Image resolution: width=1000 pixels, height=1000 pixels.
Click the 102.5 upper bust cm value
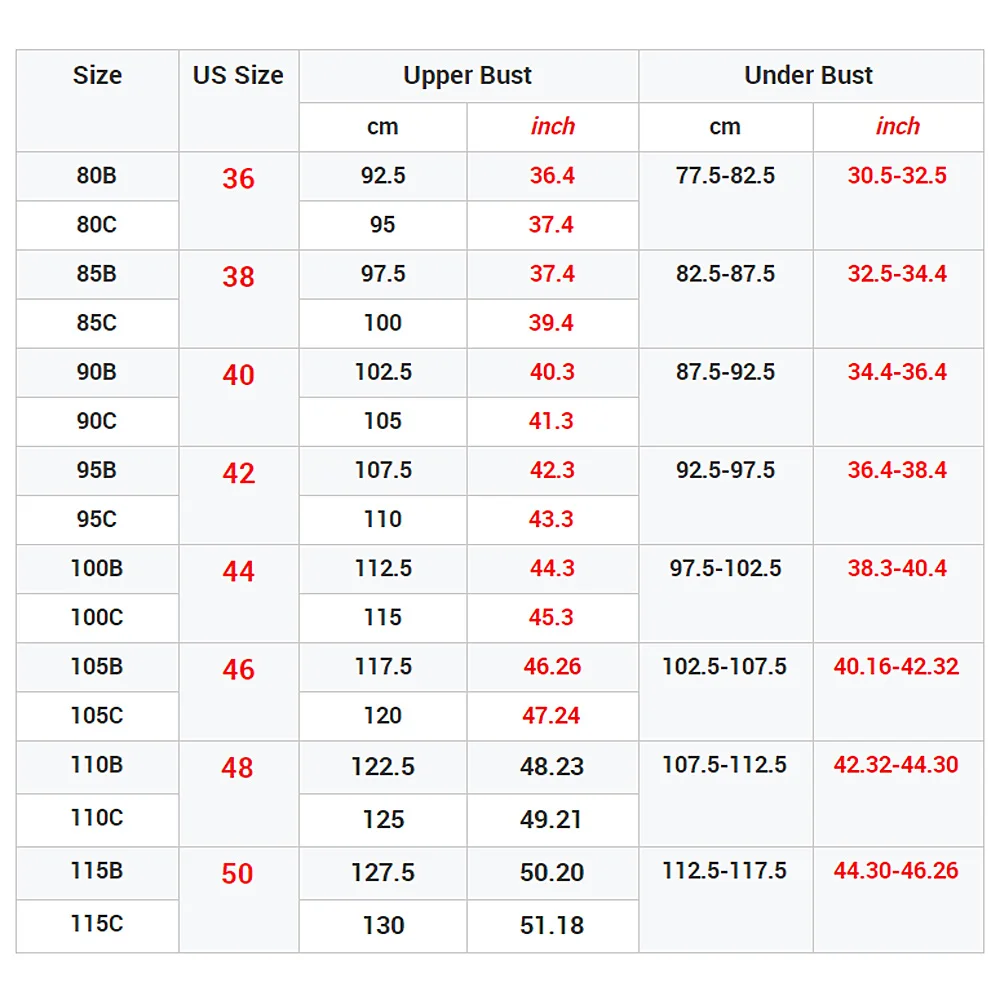coord(383,372)
